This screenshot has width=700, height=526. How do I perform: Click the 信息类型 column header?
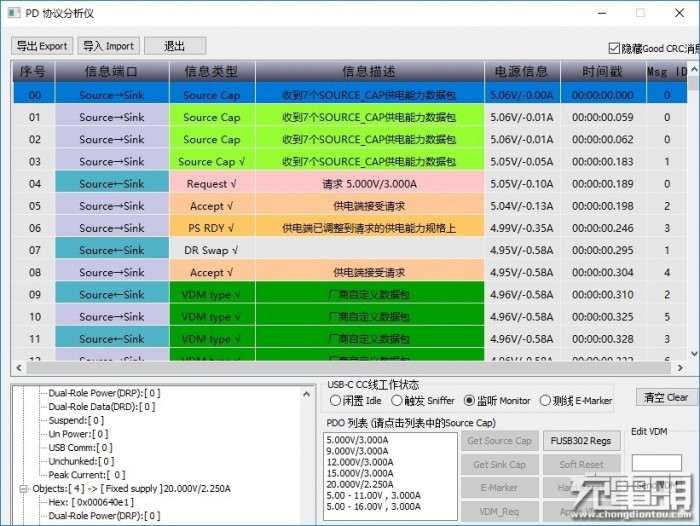tap(211, 72)
